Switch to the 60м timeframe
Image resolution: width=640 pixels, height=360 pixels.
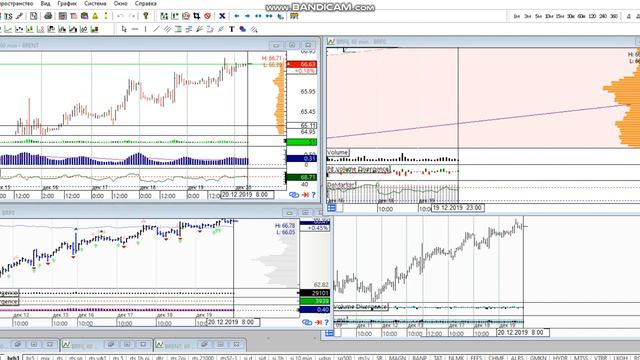(x=582, y=16)
